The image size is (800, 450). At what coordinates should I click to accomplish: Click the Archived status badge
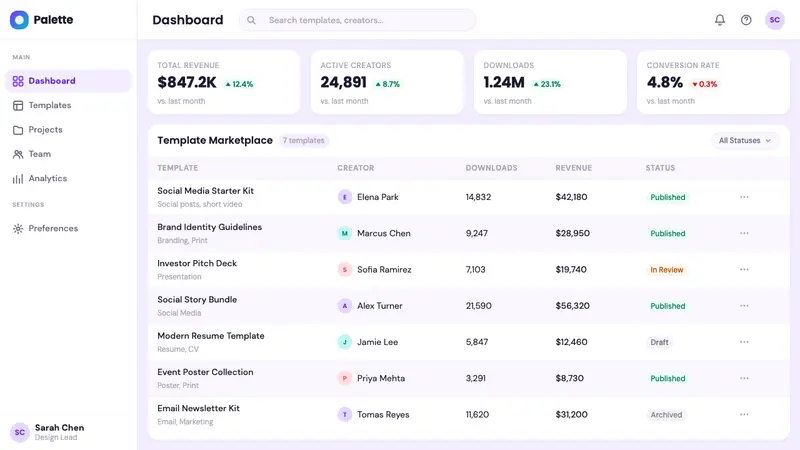666,415
